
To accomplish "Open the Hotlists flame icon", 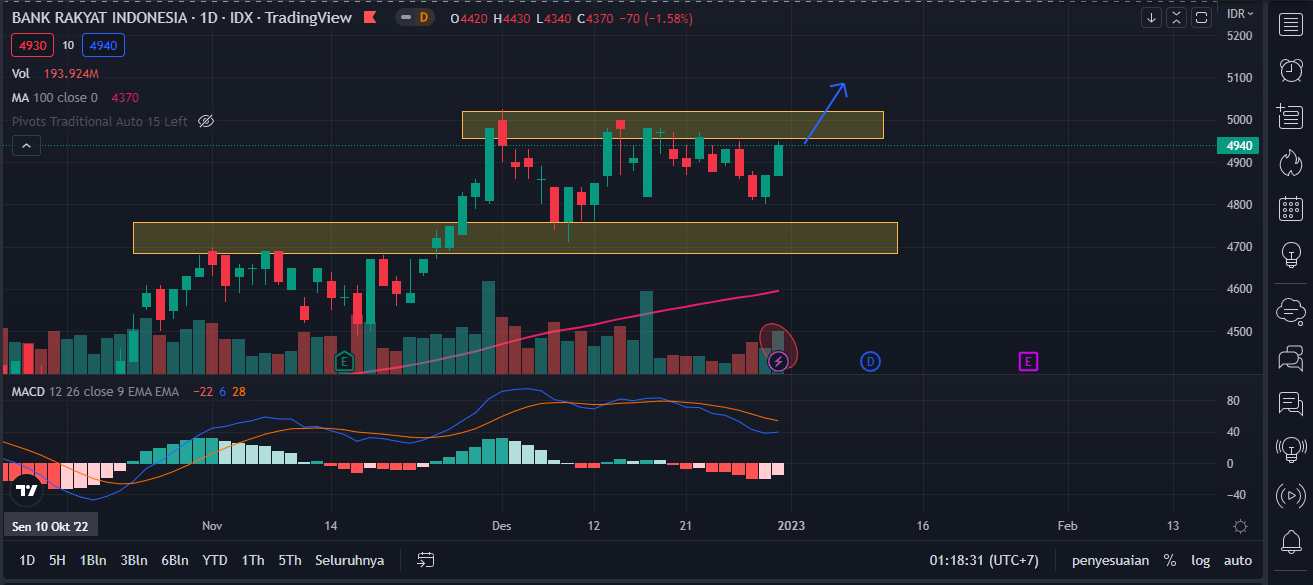I will tap(1291, 162).
